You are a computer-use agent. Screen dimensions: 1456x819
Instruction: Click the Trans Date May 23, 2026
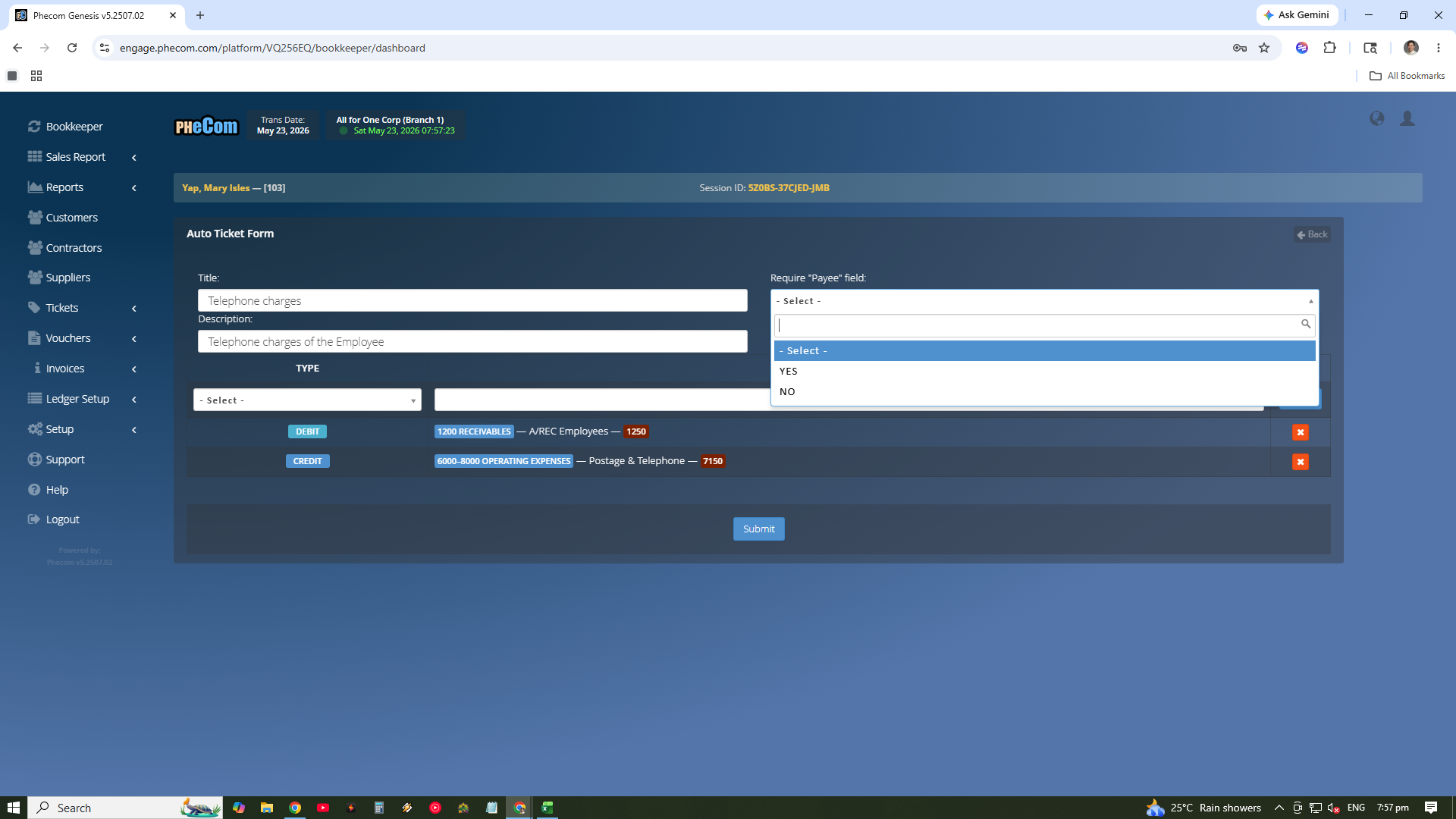(283, 125)
